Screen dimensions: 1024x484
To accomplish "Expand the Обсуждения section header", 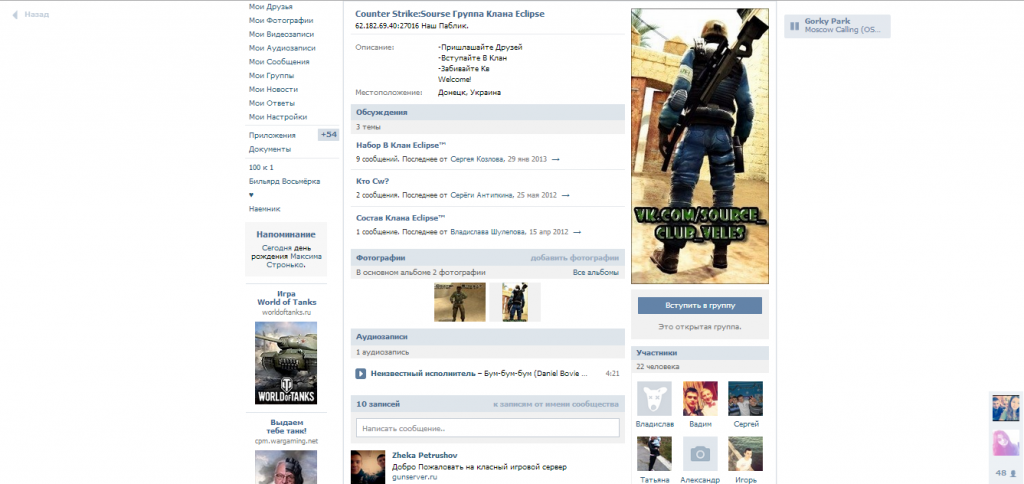I will point(381,112).
